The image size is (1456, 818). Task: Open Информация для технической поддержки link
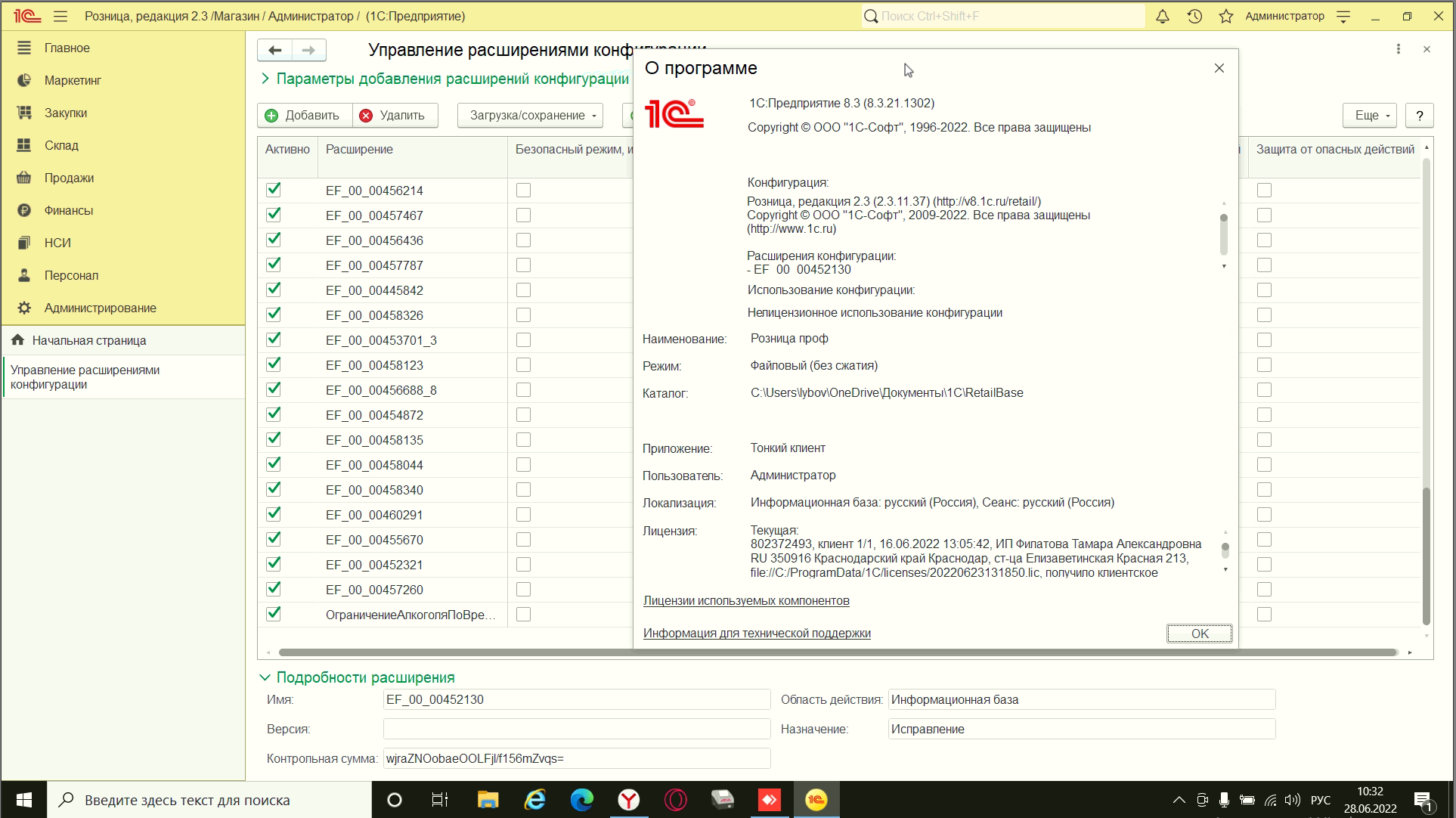pos(757,634)
